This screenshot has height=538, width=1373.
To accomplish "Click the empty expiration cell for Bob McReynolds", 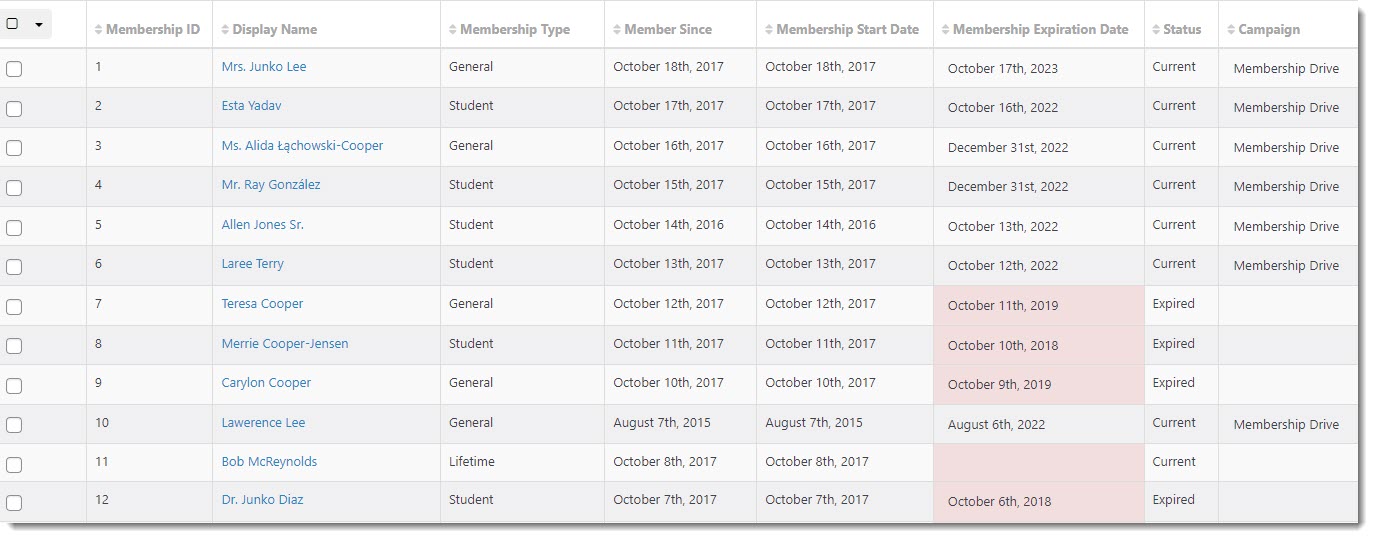I will tap(1038, 463).
